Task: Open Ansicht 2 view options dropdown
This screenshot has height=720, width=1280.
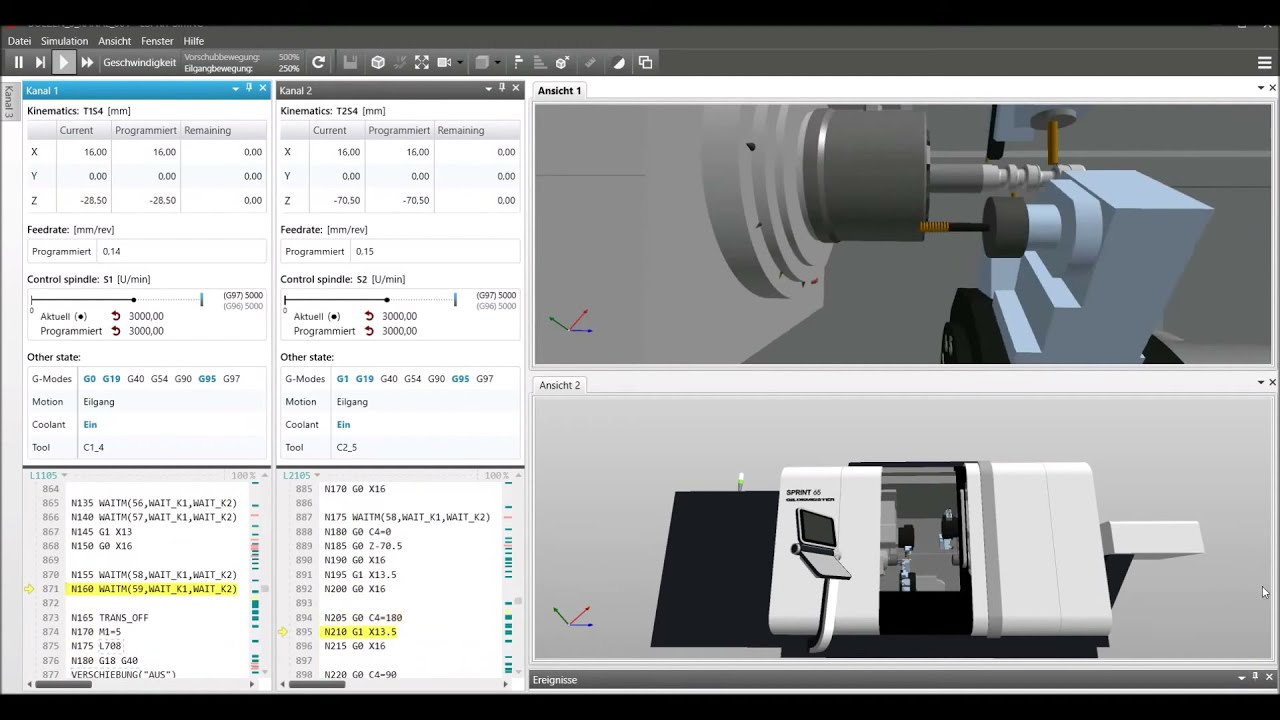Action: 1261,382
